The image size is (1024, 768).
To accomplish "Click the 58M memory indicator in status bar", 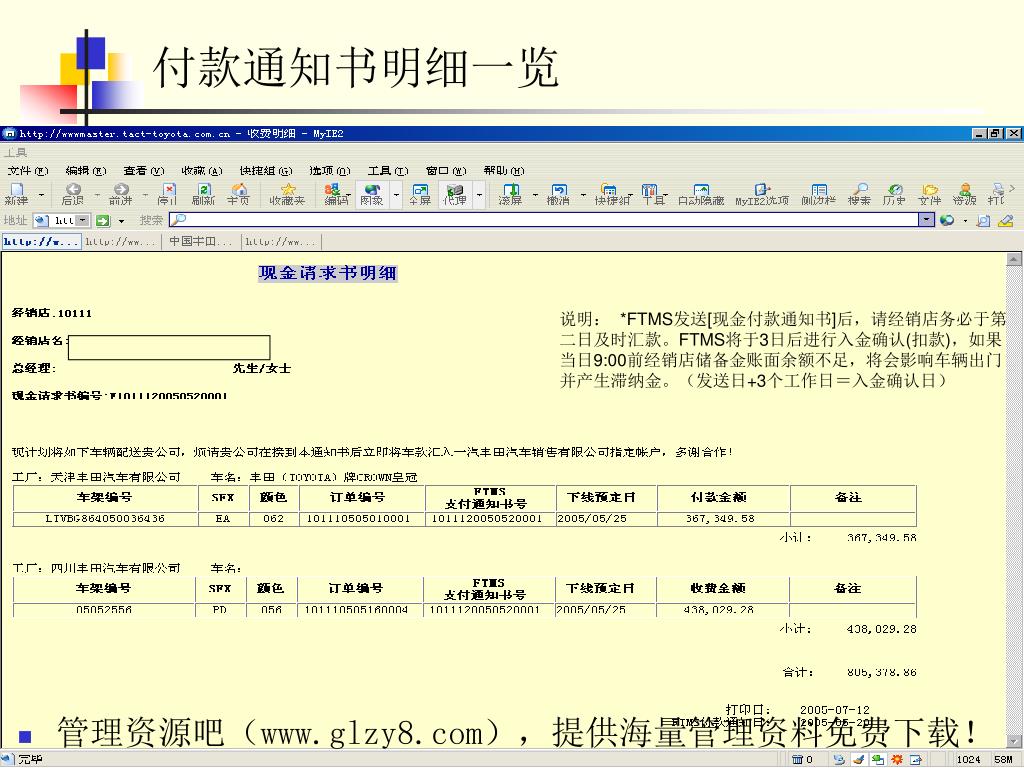I will tap(1003, 760).
